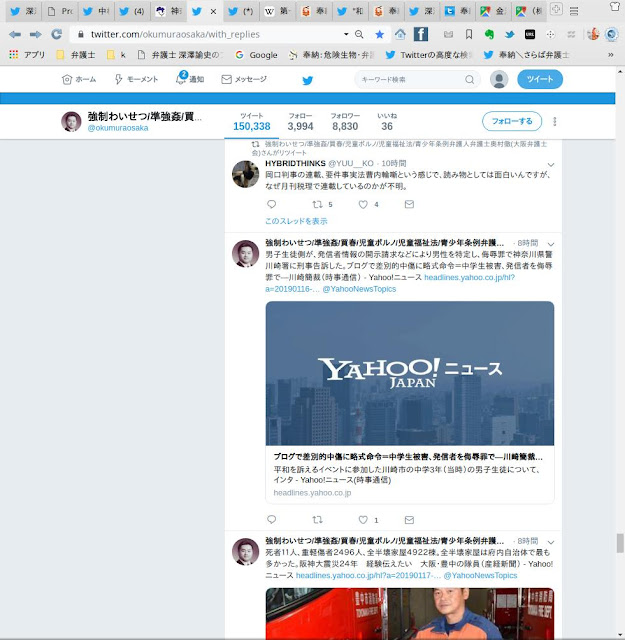This screenshot has height=640, width=625.
Task: Click the ツイート compose button
Action: 540,79
